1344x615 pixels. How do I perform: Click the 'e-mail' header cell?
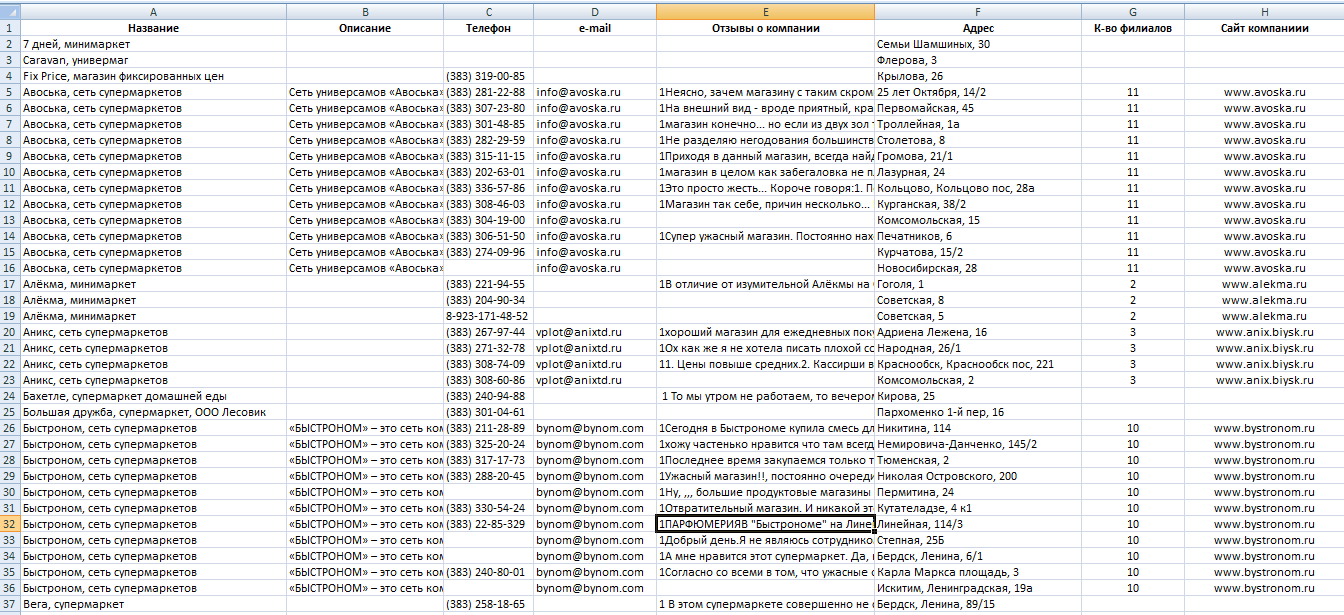pos(595,28)
